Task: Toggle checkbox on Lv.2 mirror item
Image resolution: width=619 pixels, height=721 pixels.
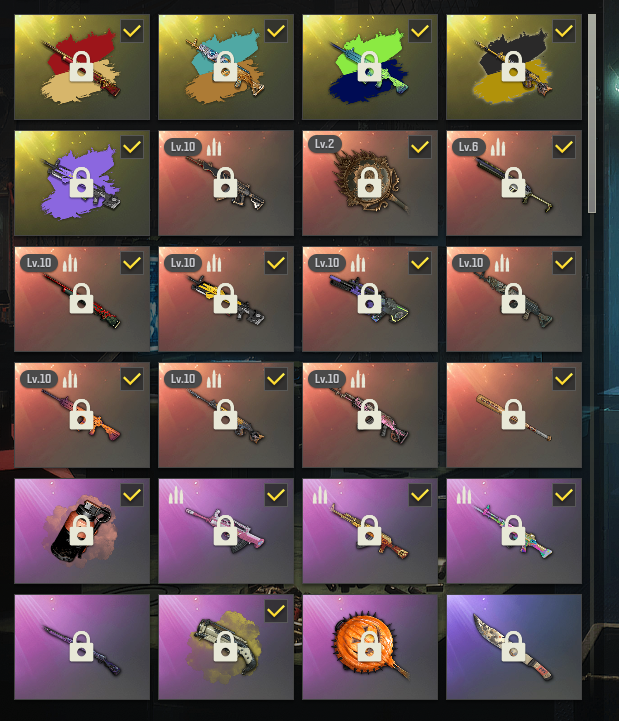Action: click(420, 147)
